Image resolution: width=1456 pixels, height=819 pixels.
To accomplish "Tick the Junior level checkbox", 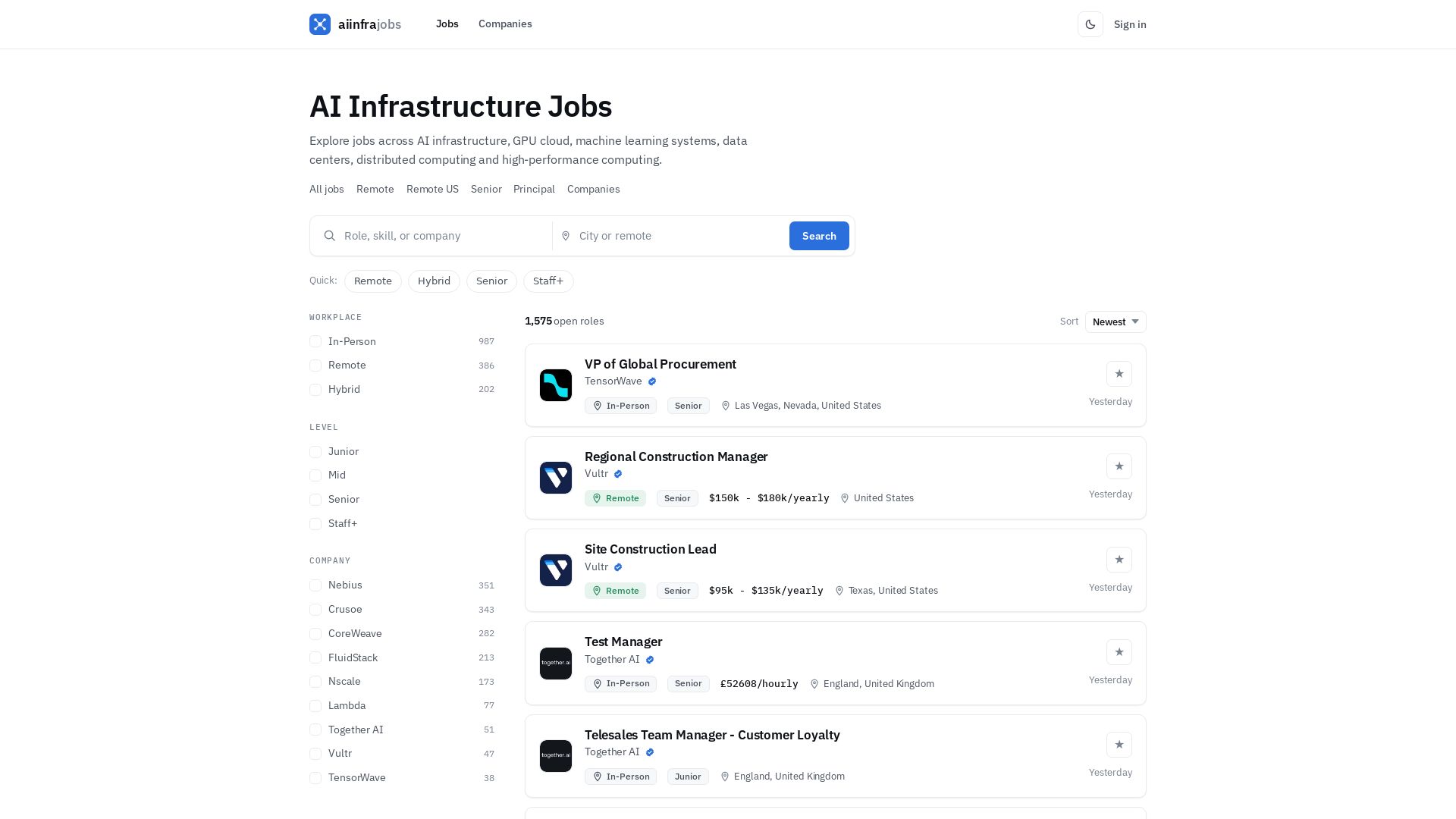I will pyautogui.click(x=315, y=452).
